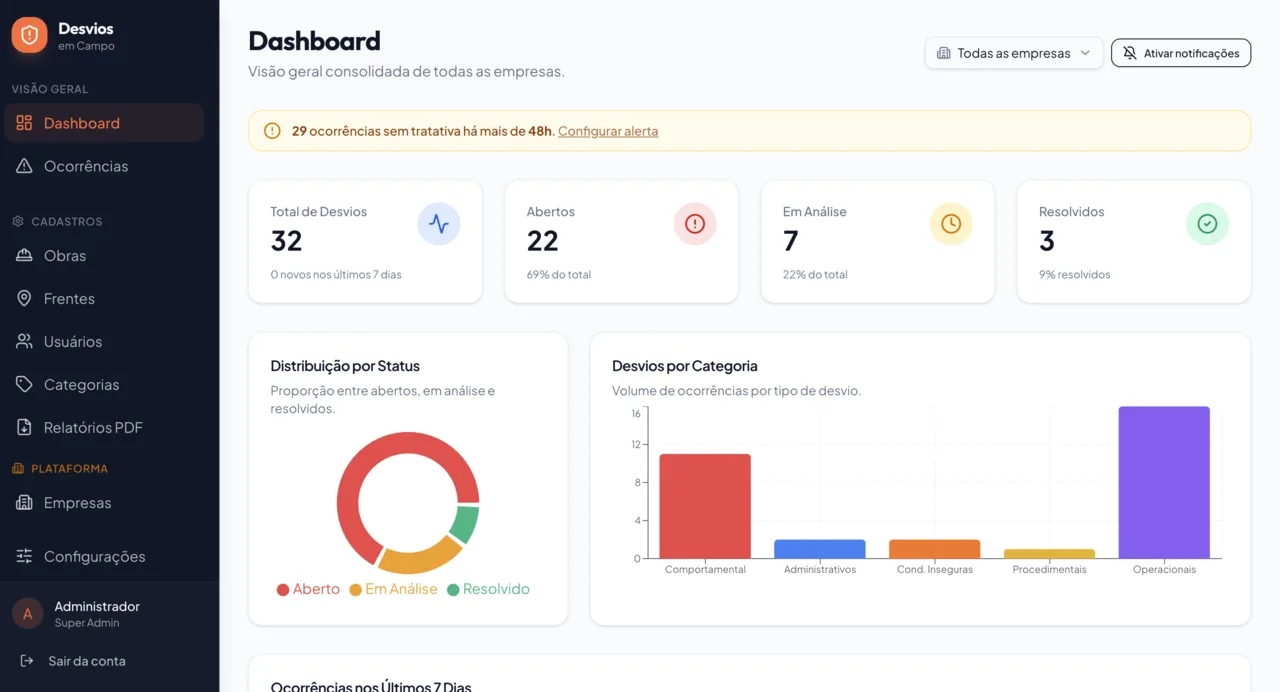Click the Operacionais axis label
Screen dimensions: 1280x692
[x=1164, y=569]
